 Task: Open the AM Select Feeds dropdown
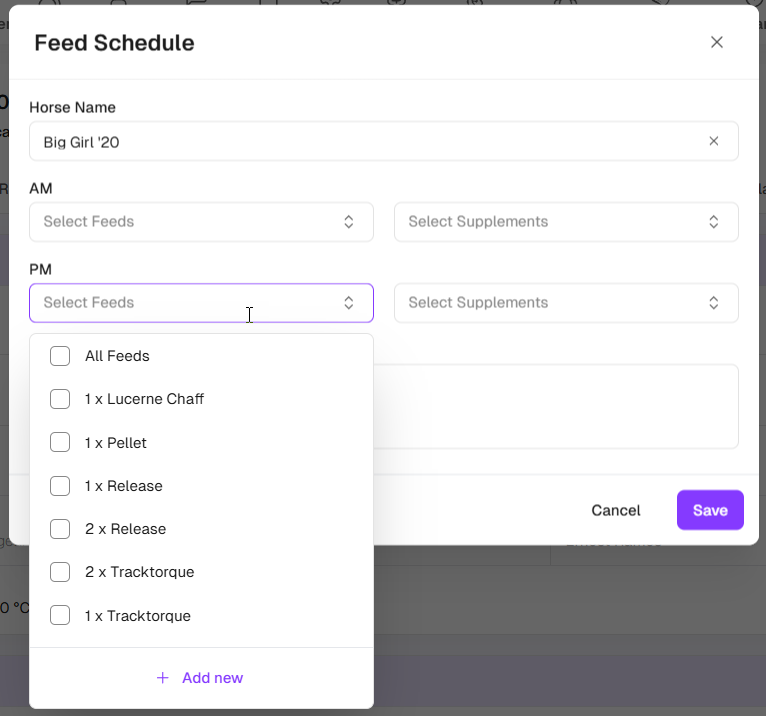click(x=190, y=222)
